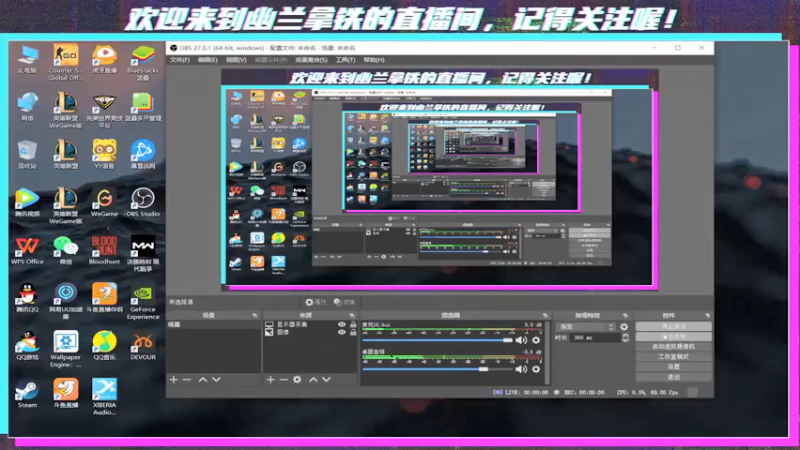The height and width of the screenshot is (450, 800).
Task: Select the 腾讯QQ desktop icon
Action: coord(27,298)
